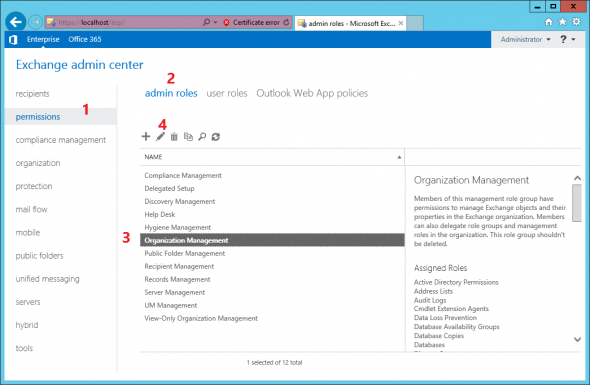Click the edit pencil icon

(x=160, y=136)
